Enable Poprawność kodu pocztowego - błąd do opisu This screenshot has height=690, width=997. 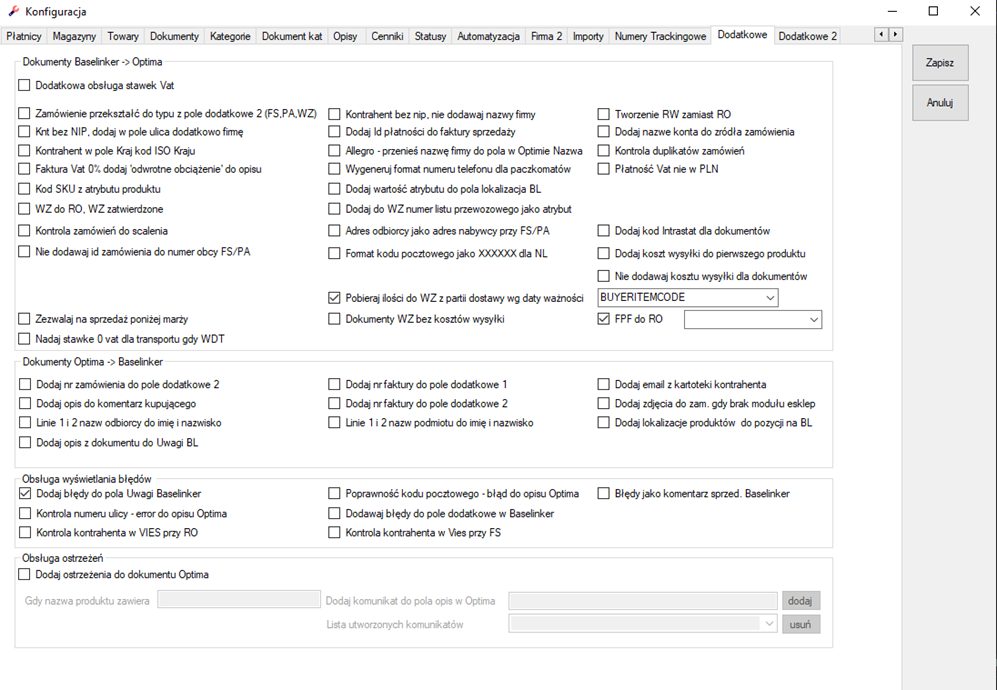tap(334, 493)
